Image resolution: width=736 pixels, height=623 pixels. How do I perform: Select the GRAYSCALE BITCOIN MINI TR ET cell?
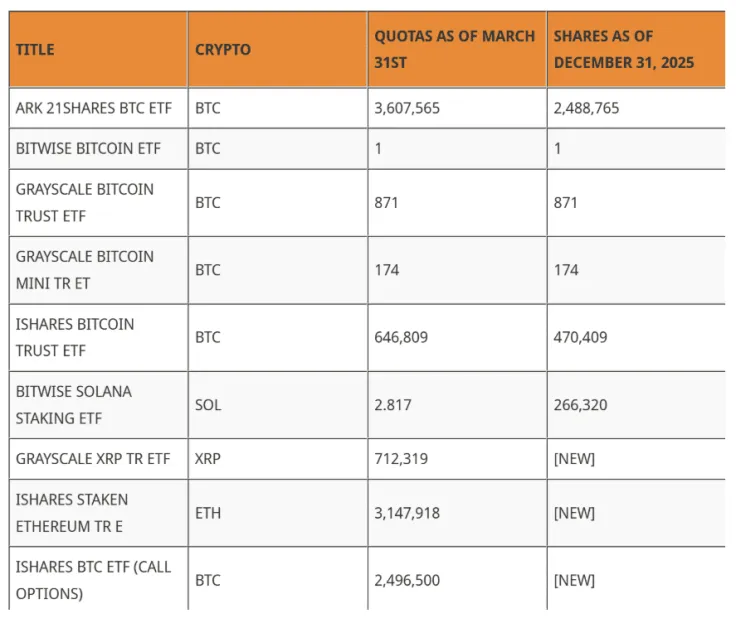pos(99,270)
